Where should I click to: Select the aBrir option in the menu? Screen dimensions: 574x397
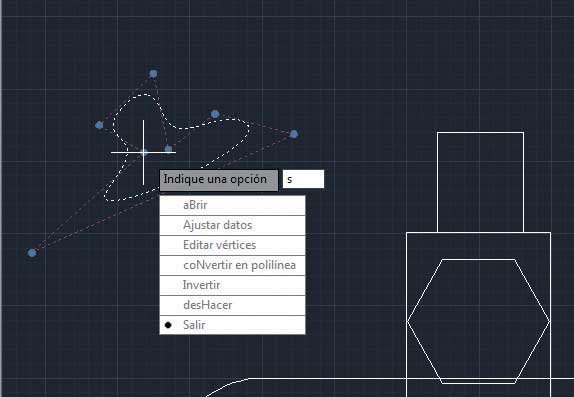232,205
